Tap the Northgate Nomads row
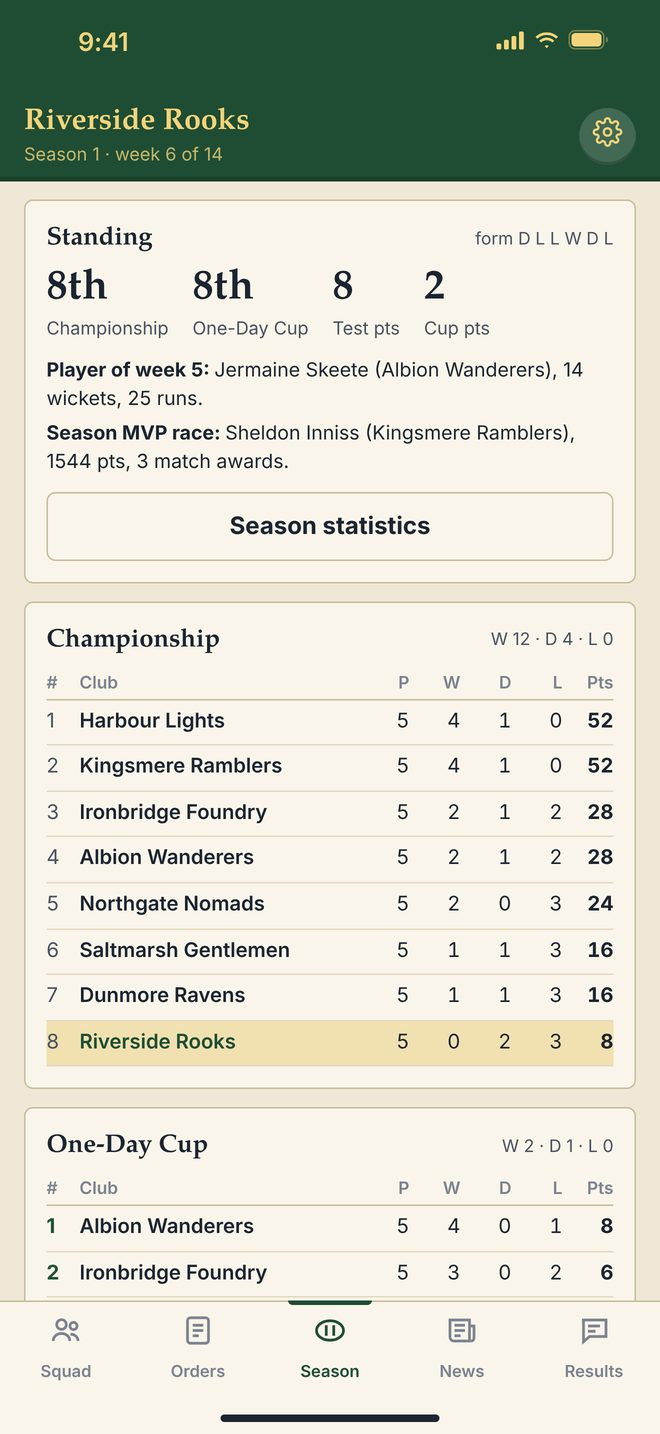 330,904
